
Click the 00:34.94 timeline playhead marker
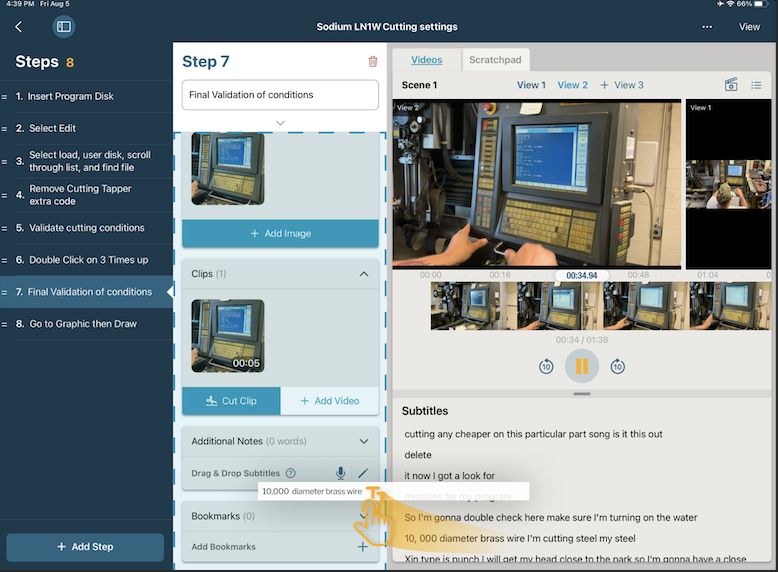582,275
